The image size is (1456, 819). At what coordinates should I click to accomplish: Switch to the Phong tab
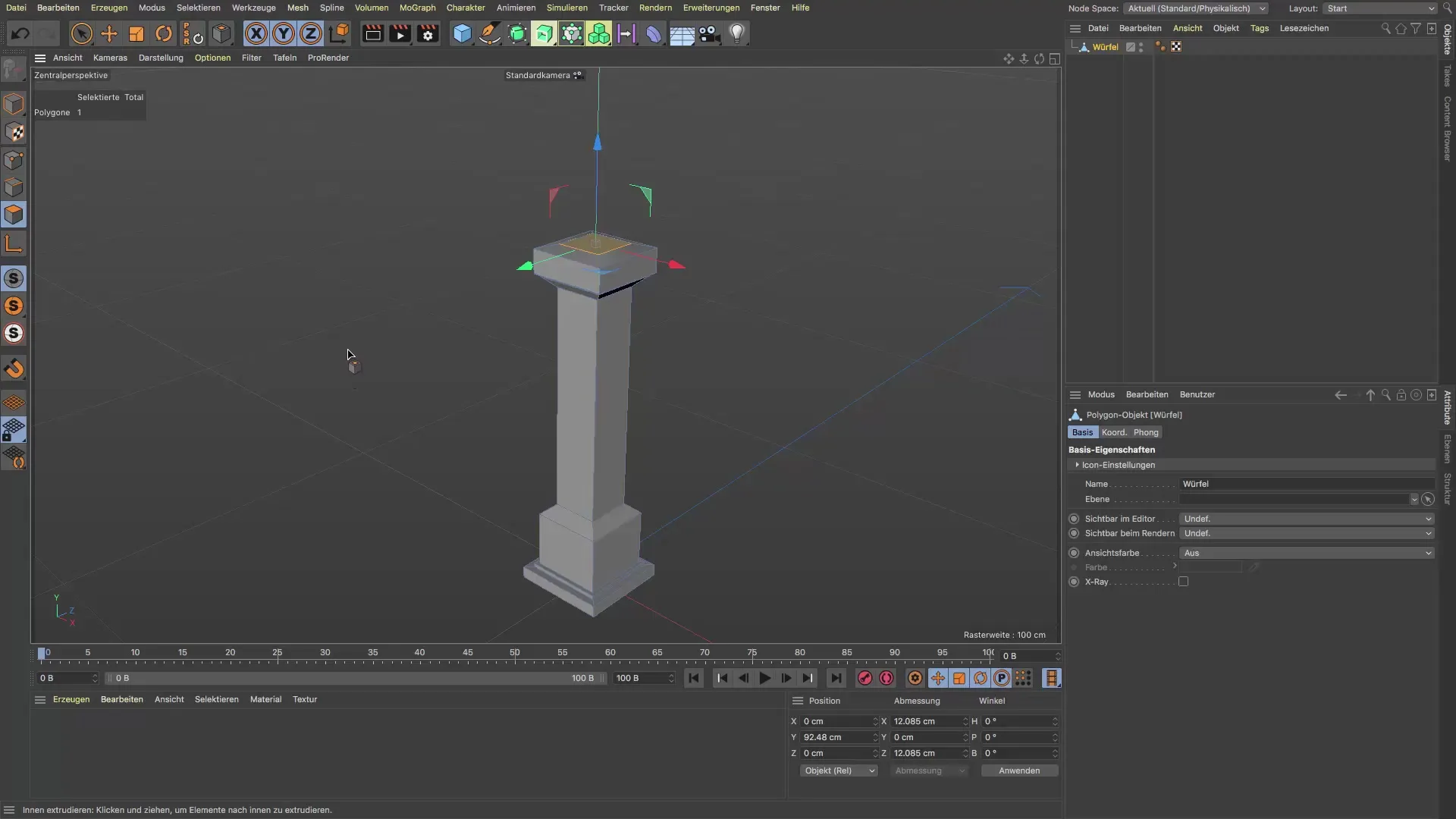[1146, 432]
